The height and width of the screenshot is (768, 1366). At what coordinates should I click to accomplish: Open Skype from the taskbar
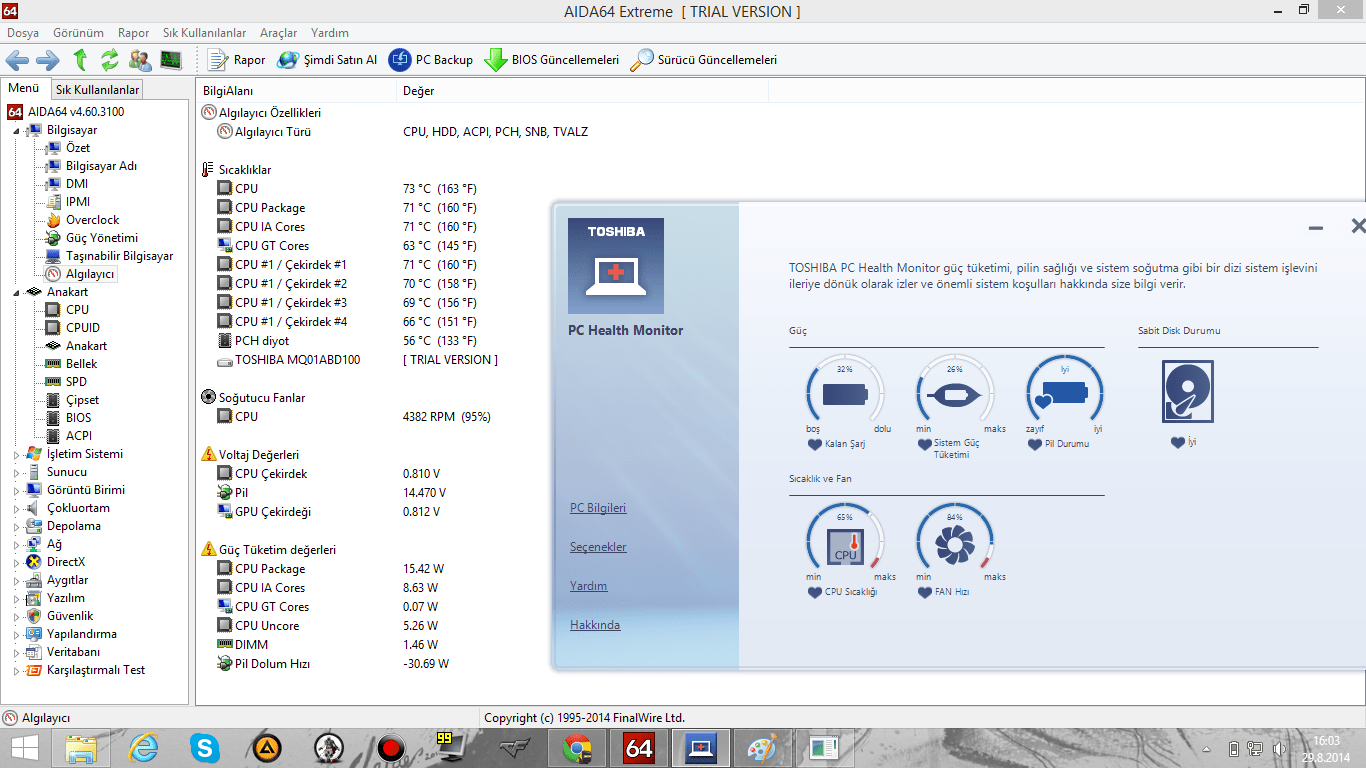tap(205, 748)
